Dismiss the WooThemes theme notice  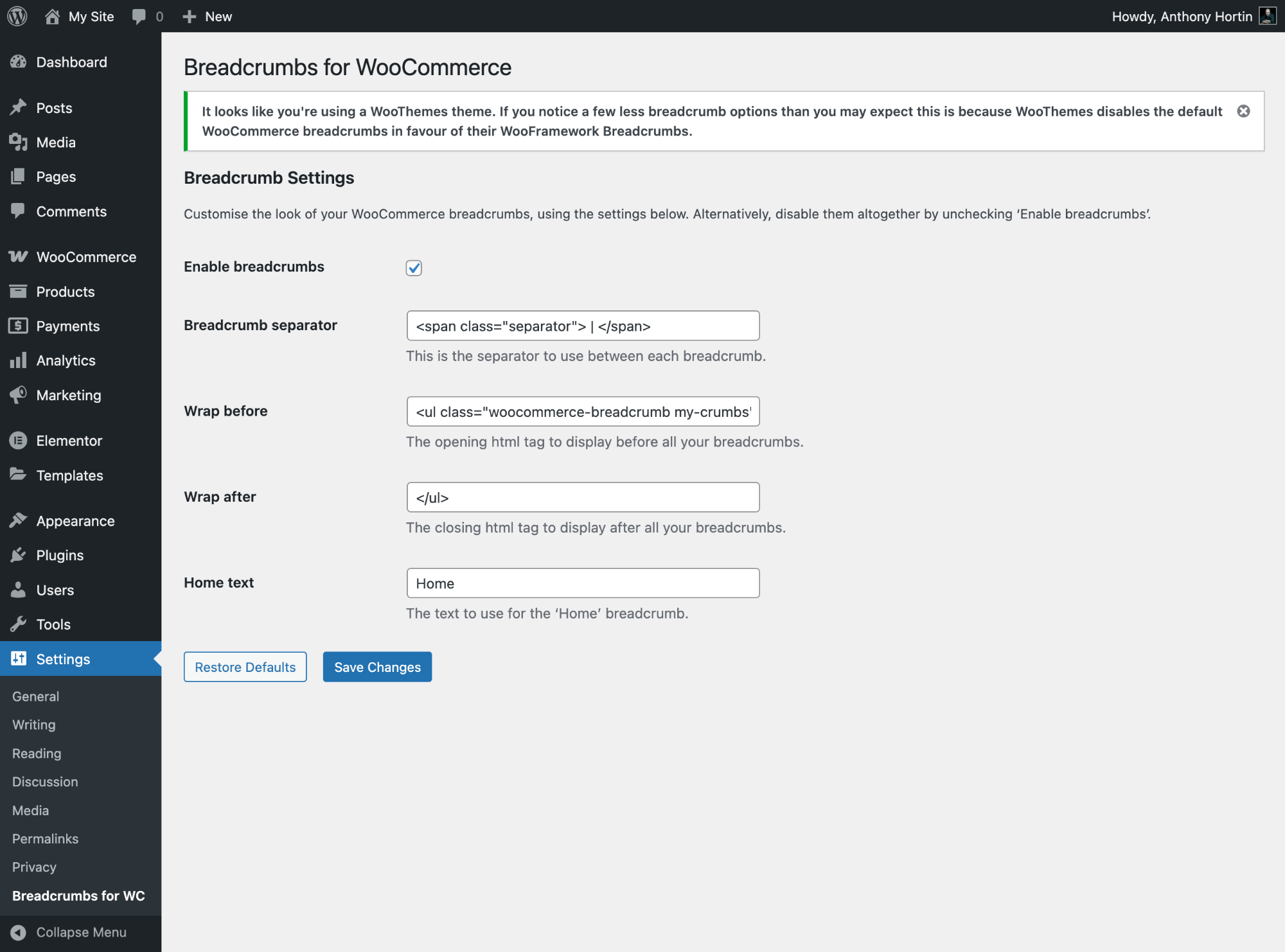(1244, 111)
